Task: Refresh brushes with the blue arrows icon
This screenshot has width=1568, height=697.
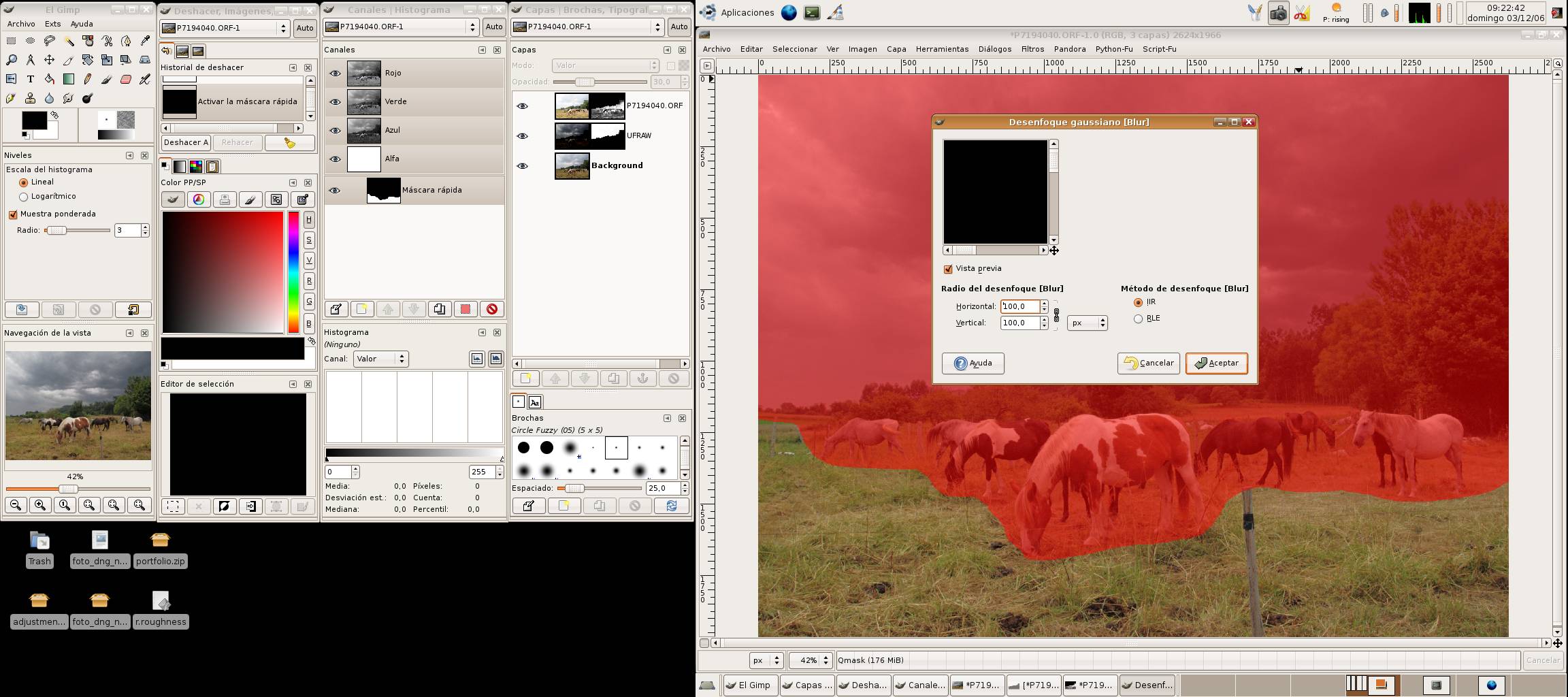Action: pyautogui.click(x=672, y=506)
